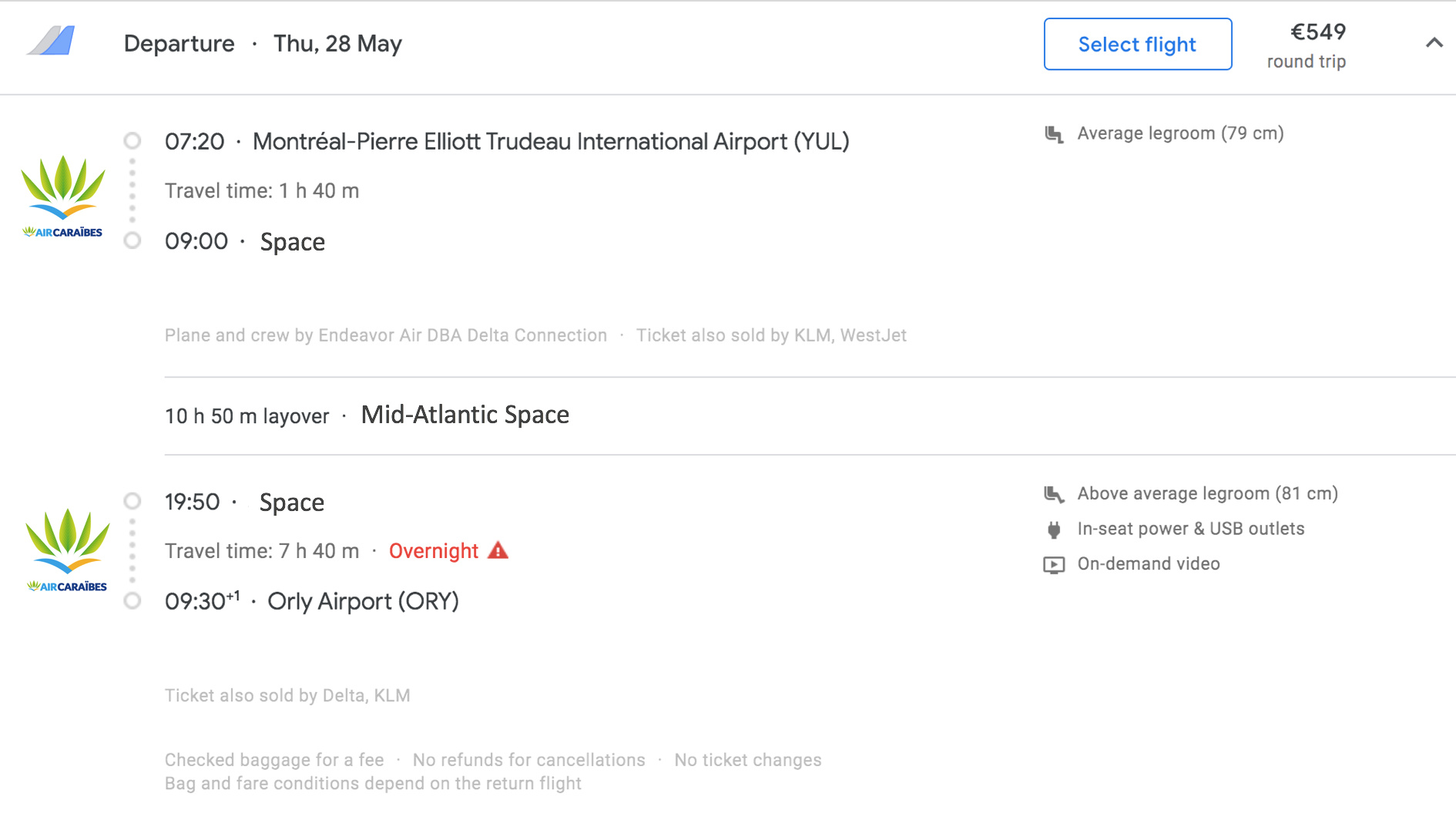
Task: Click the airline tail icon beside Departure
Action: [52, 41]
